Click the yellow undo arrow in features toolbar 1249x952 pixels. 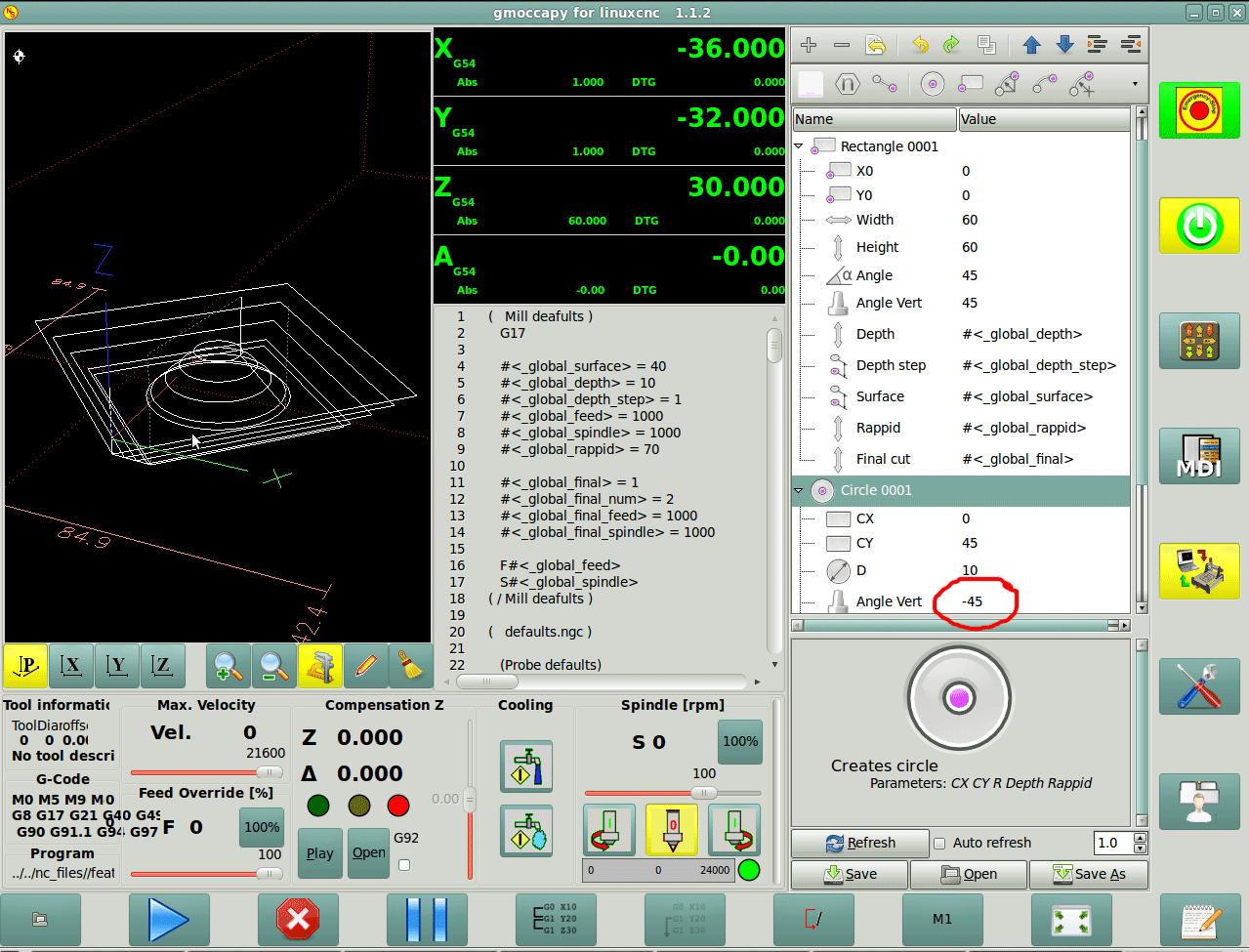[920, 45]
